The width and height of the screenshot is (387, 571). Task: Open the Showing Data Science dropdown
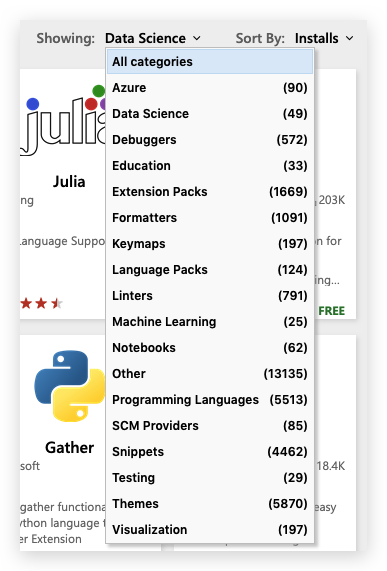153,38
